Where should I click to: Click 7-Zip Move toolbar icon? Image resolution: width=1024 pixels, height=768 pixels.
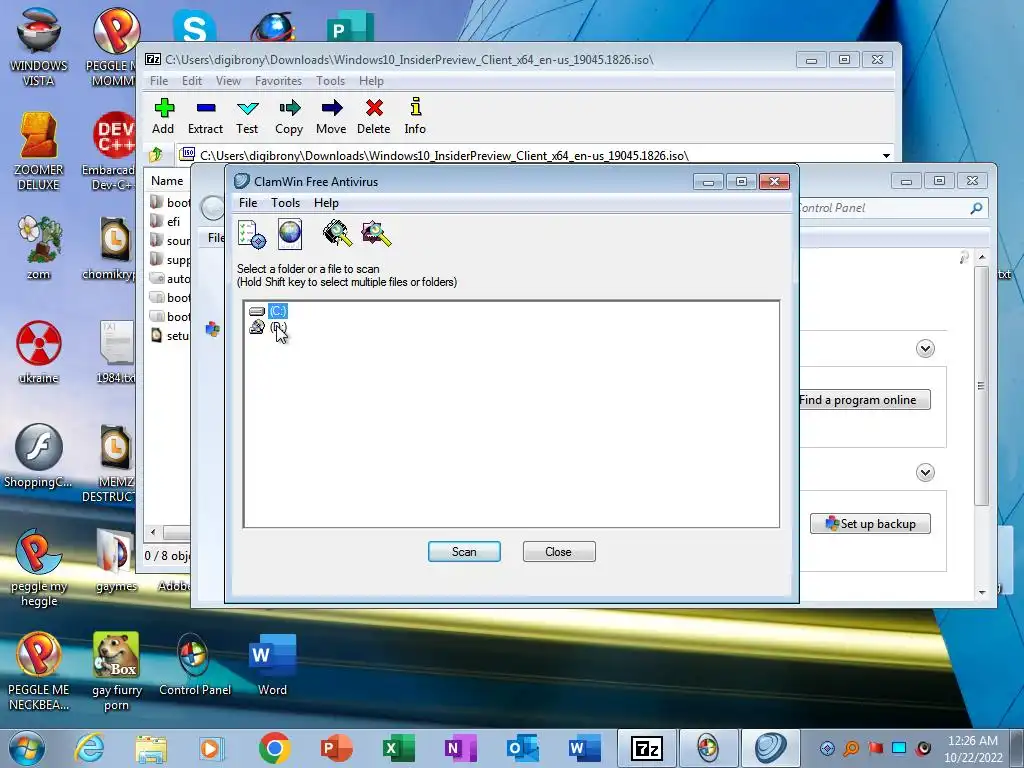331,116
